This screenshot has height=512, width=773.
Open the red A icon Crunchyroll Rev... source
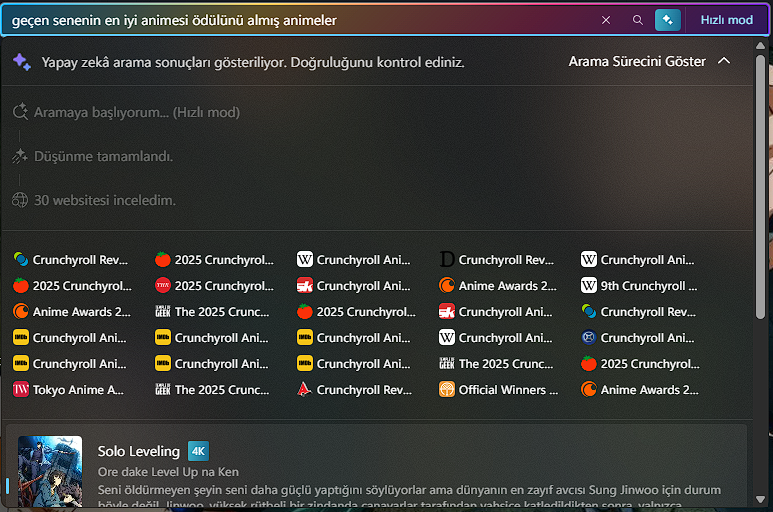[354, 390]
